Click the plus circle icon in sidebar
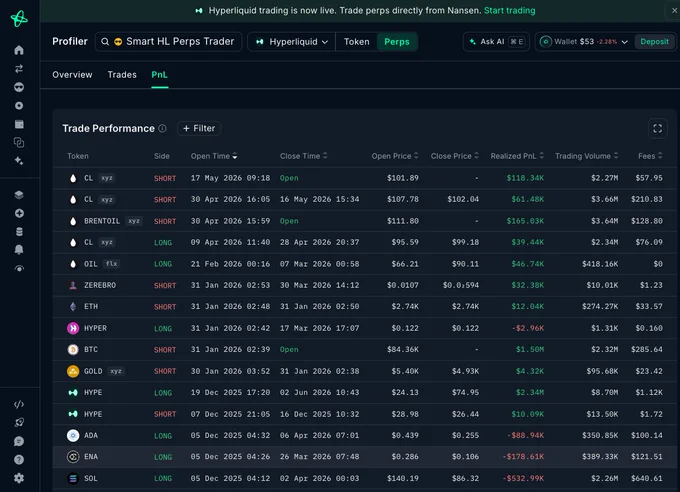 [19, 213]
